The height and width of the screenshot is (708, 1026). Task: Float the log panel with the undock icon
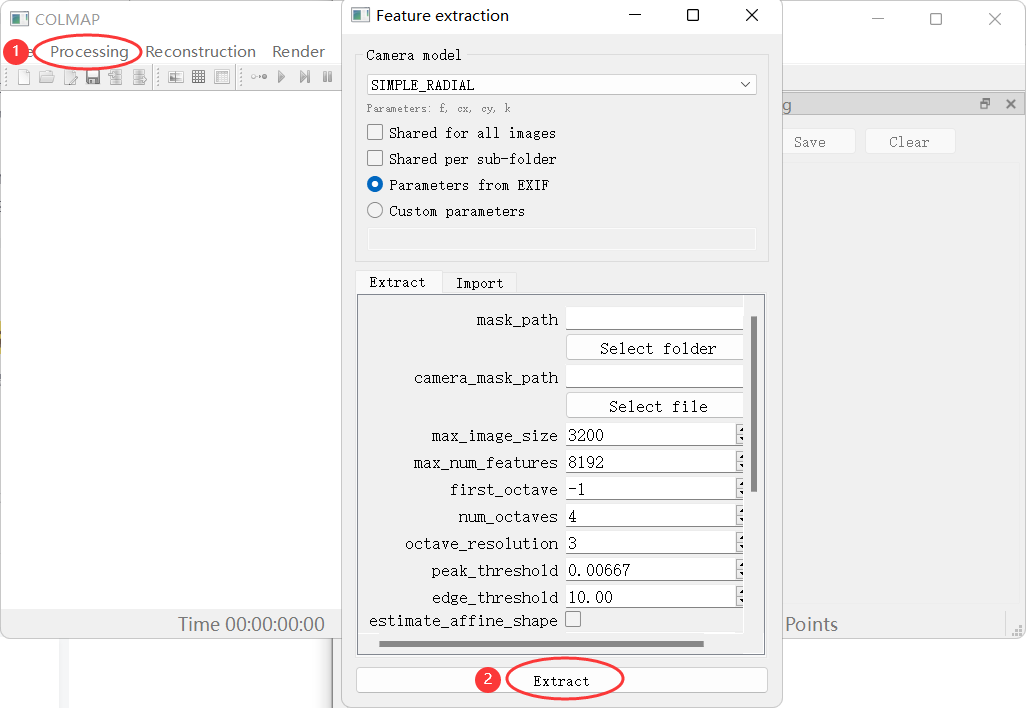tap(985, 104)
